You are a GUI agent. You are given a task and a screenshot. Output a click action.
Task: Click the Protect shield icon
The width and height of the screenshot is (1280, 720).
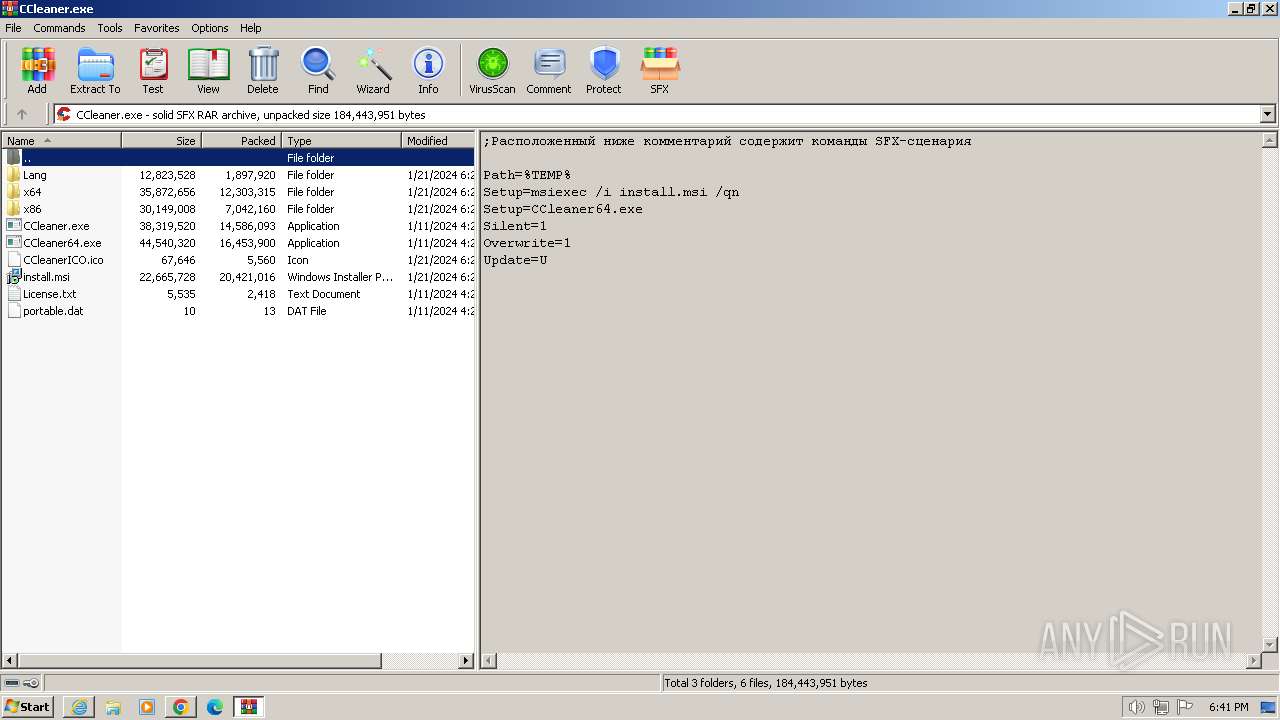tap(604, 71)
